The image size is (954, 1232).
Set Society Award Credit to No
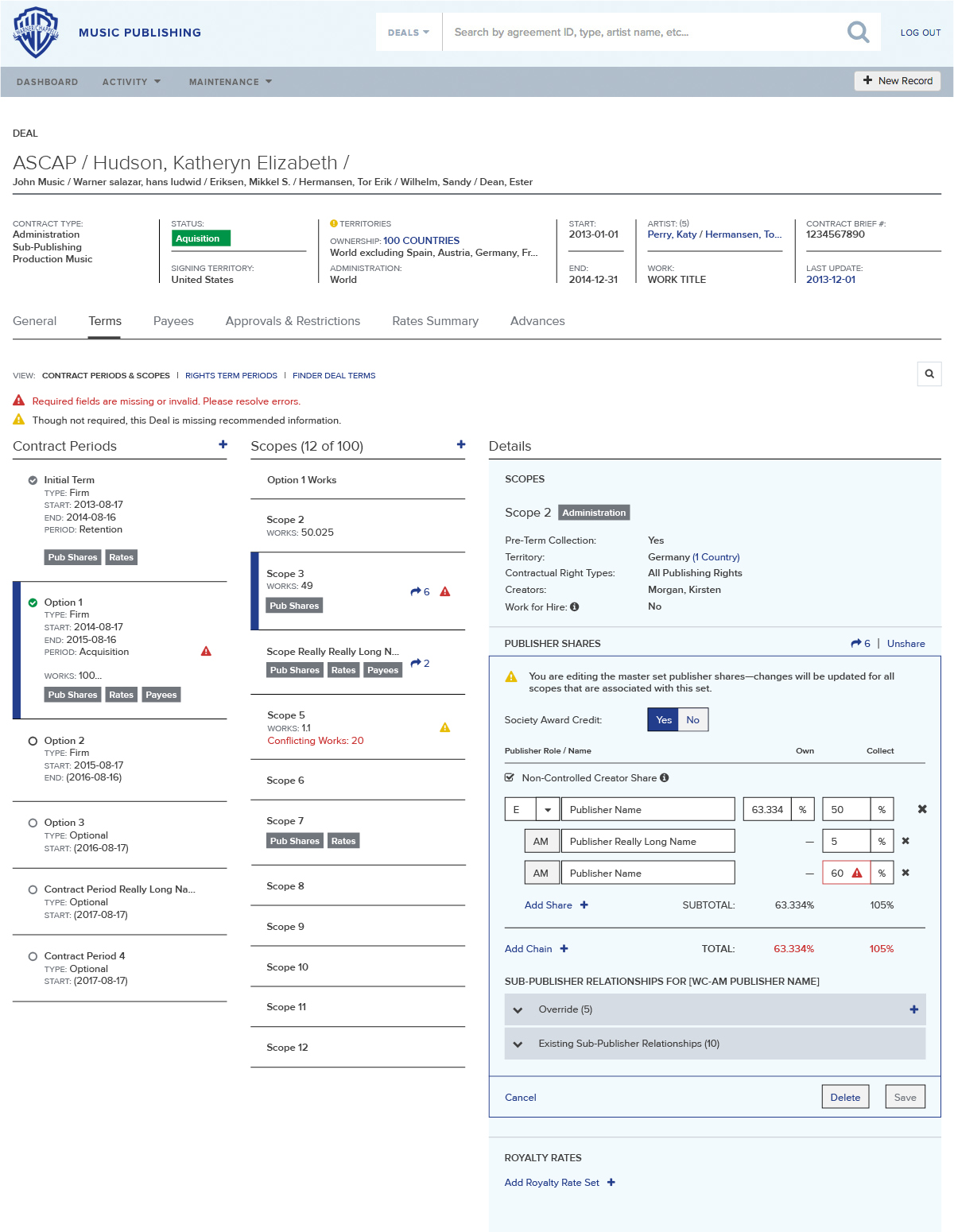click(x=693, y=720)
